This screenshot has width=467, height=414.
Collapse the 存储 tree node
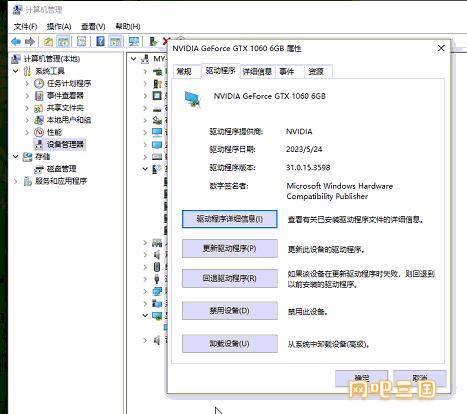(x=16, y=156)
